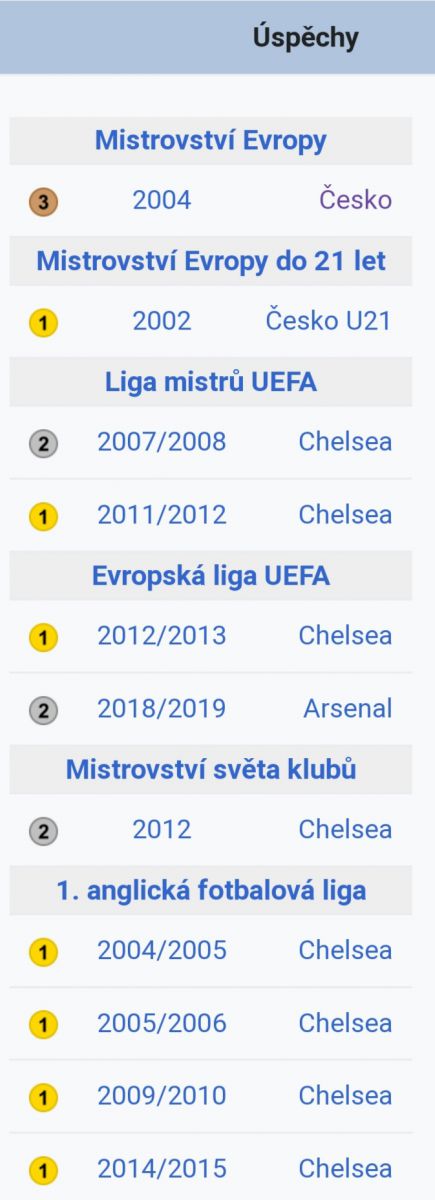Click the silver medal icon beside 2012
Viewport: 435px width, 1200px height.
click(x=43, y=830)
